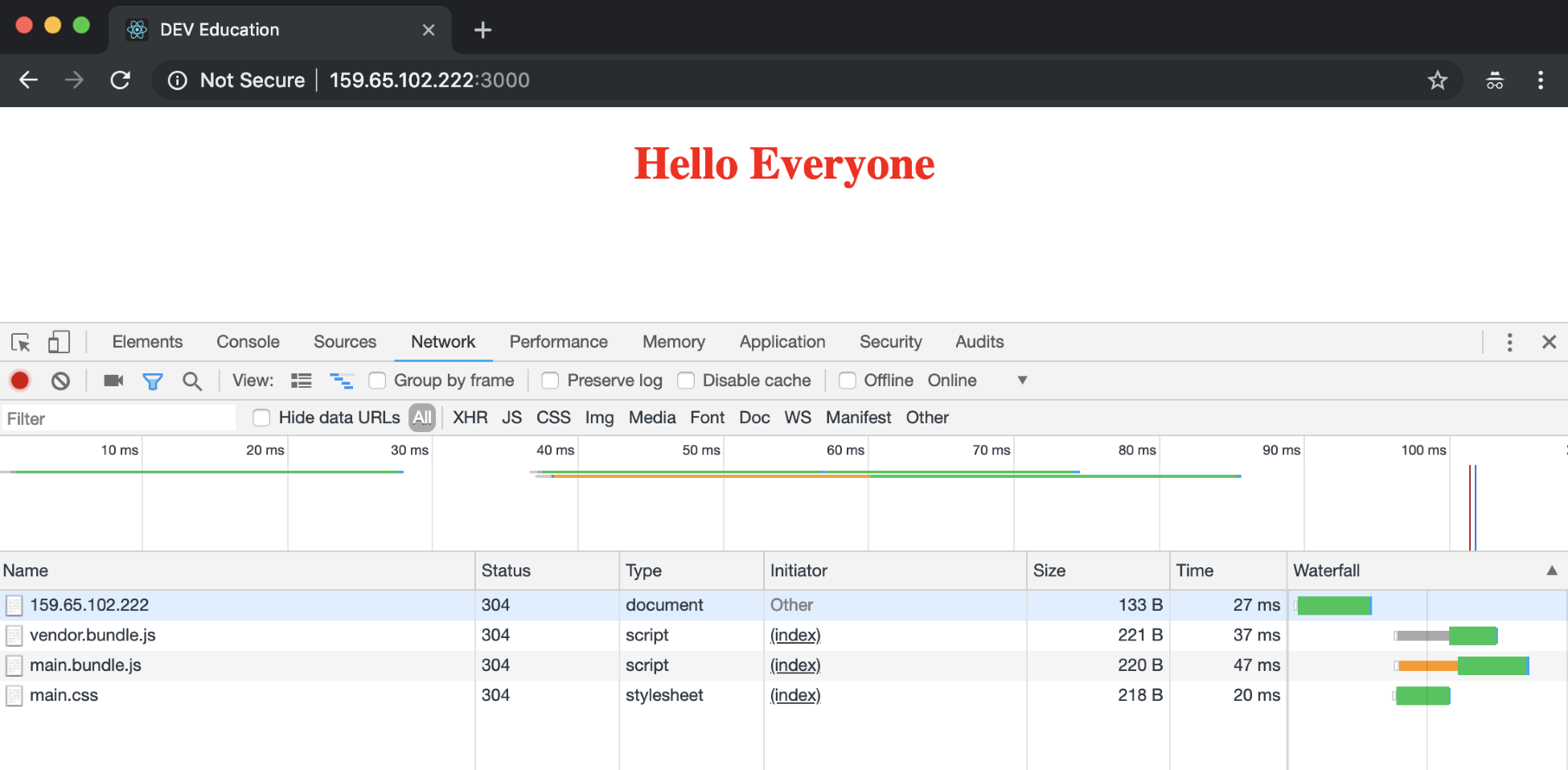Reload the page in the browser

[x=121, y=80]
